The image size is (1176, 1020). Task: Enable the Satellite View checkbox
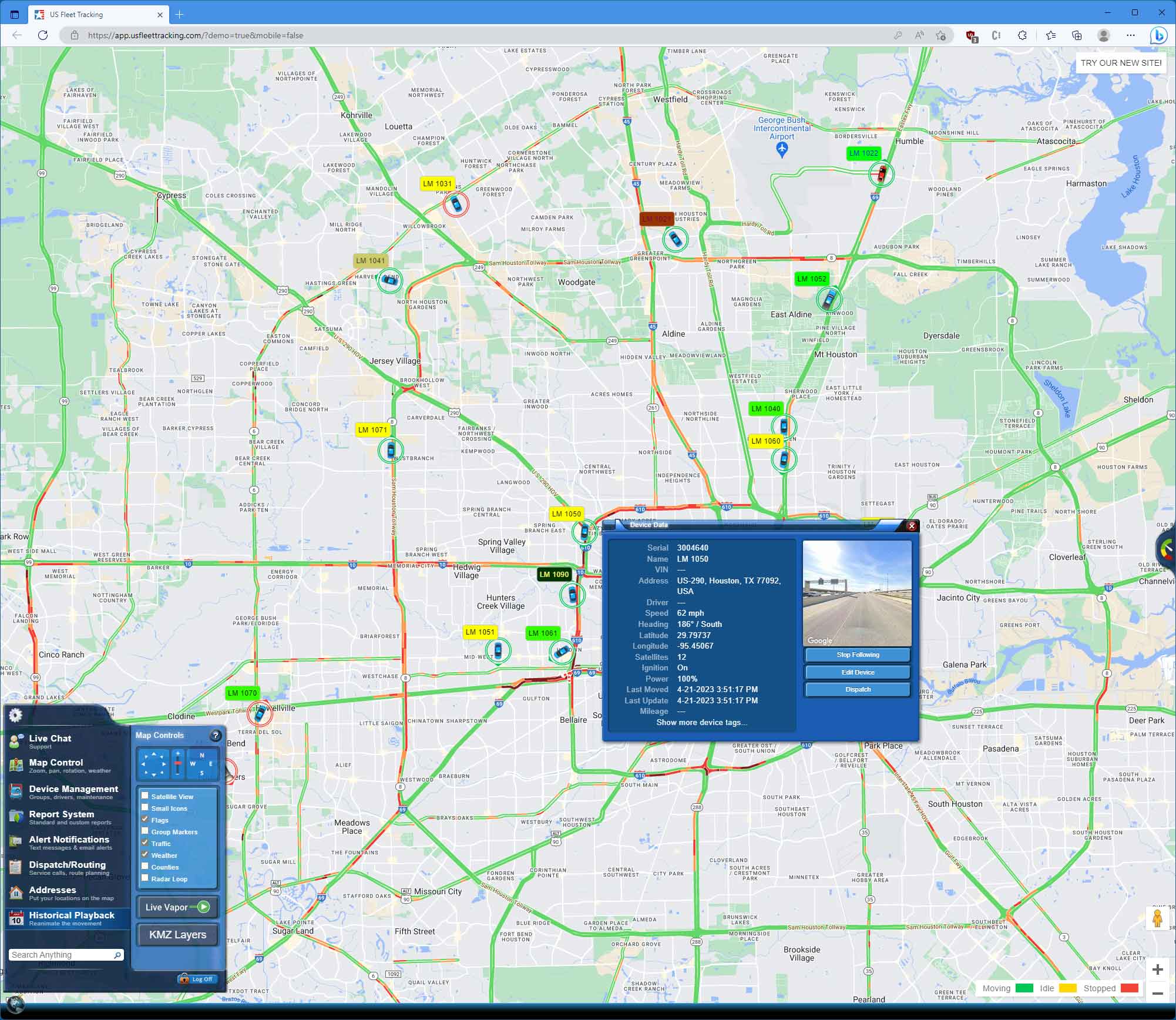click(145, 796)
